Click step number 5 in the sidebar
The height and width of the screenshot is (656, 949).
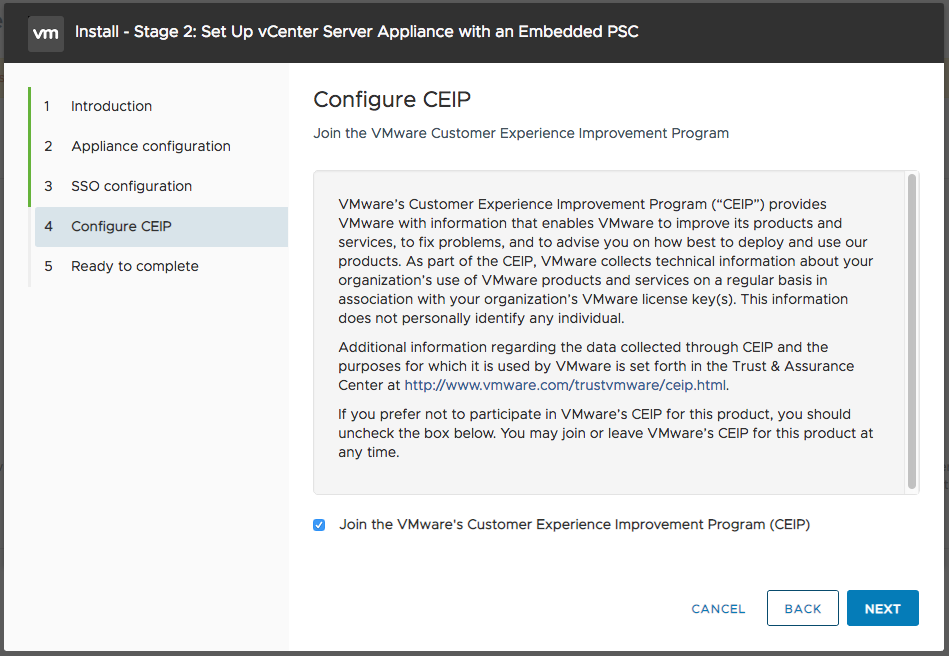[48, 266]
